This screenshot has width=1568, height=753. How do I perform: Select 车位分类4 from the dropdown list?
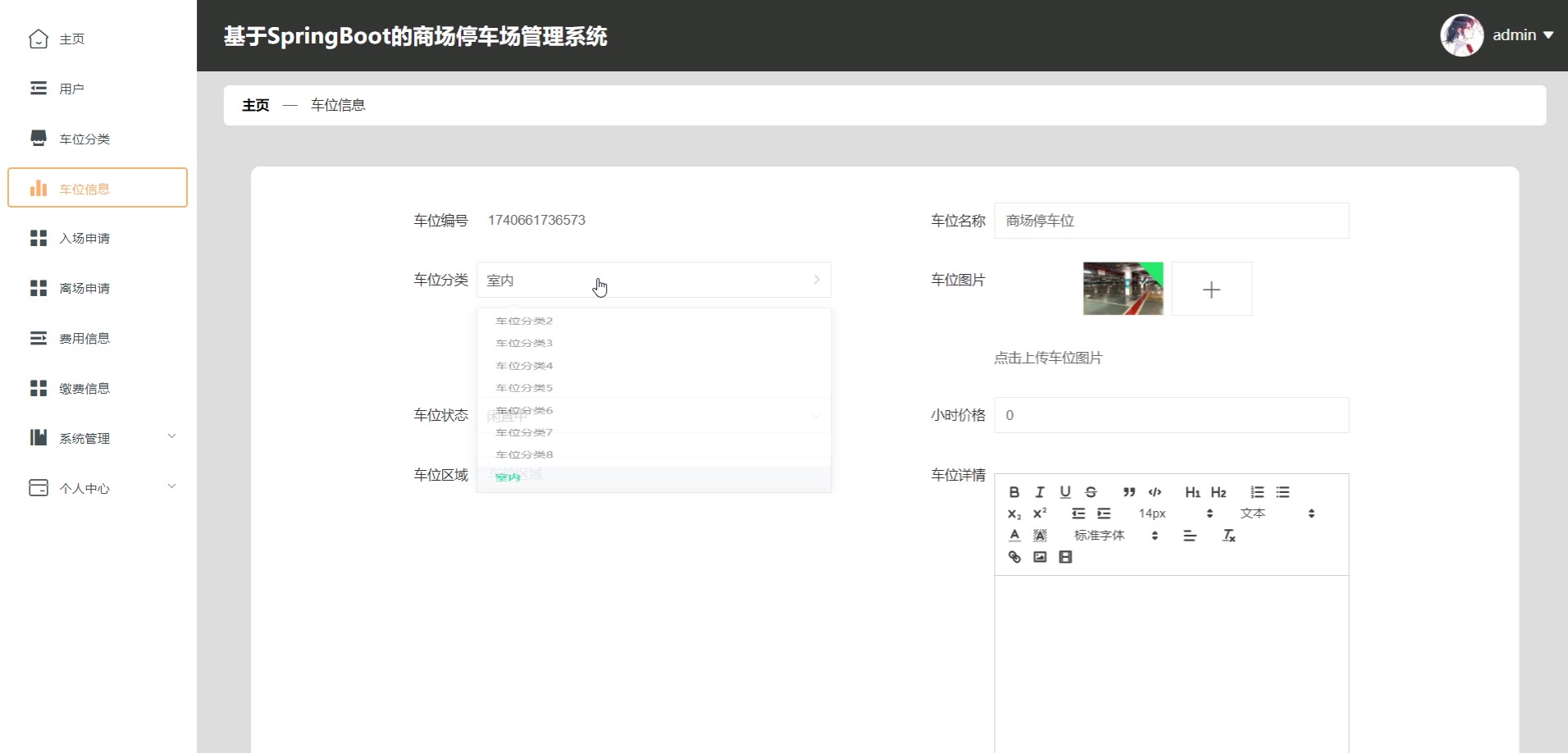click(x=524, y=366)
